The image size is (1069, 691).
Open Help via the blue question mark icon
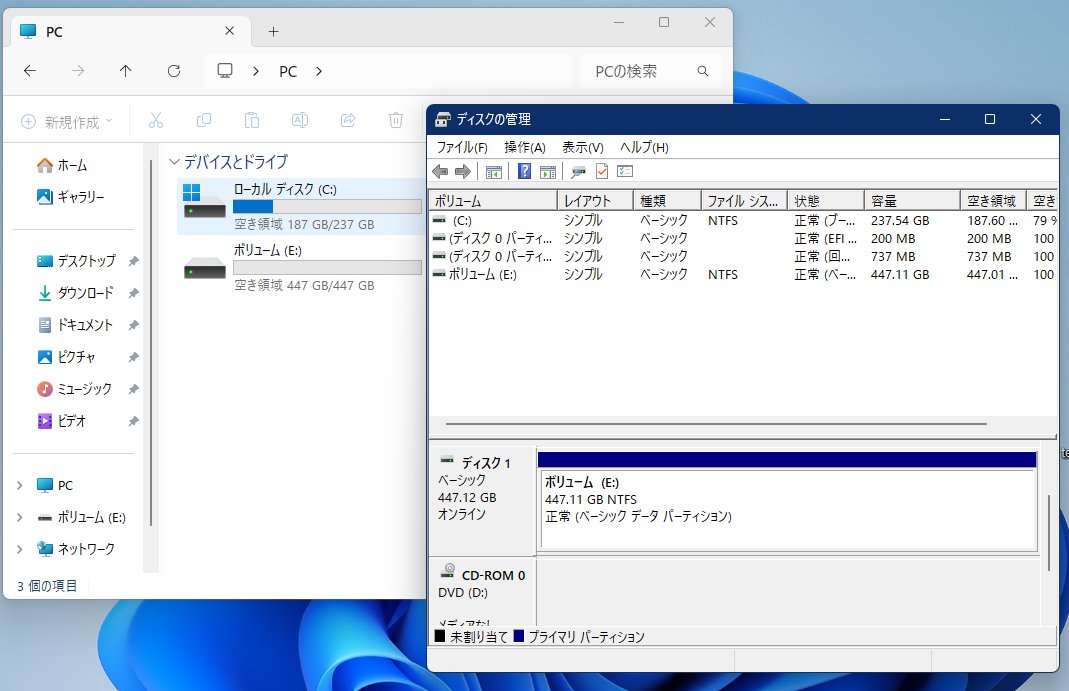point(524,172)
